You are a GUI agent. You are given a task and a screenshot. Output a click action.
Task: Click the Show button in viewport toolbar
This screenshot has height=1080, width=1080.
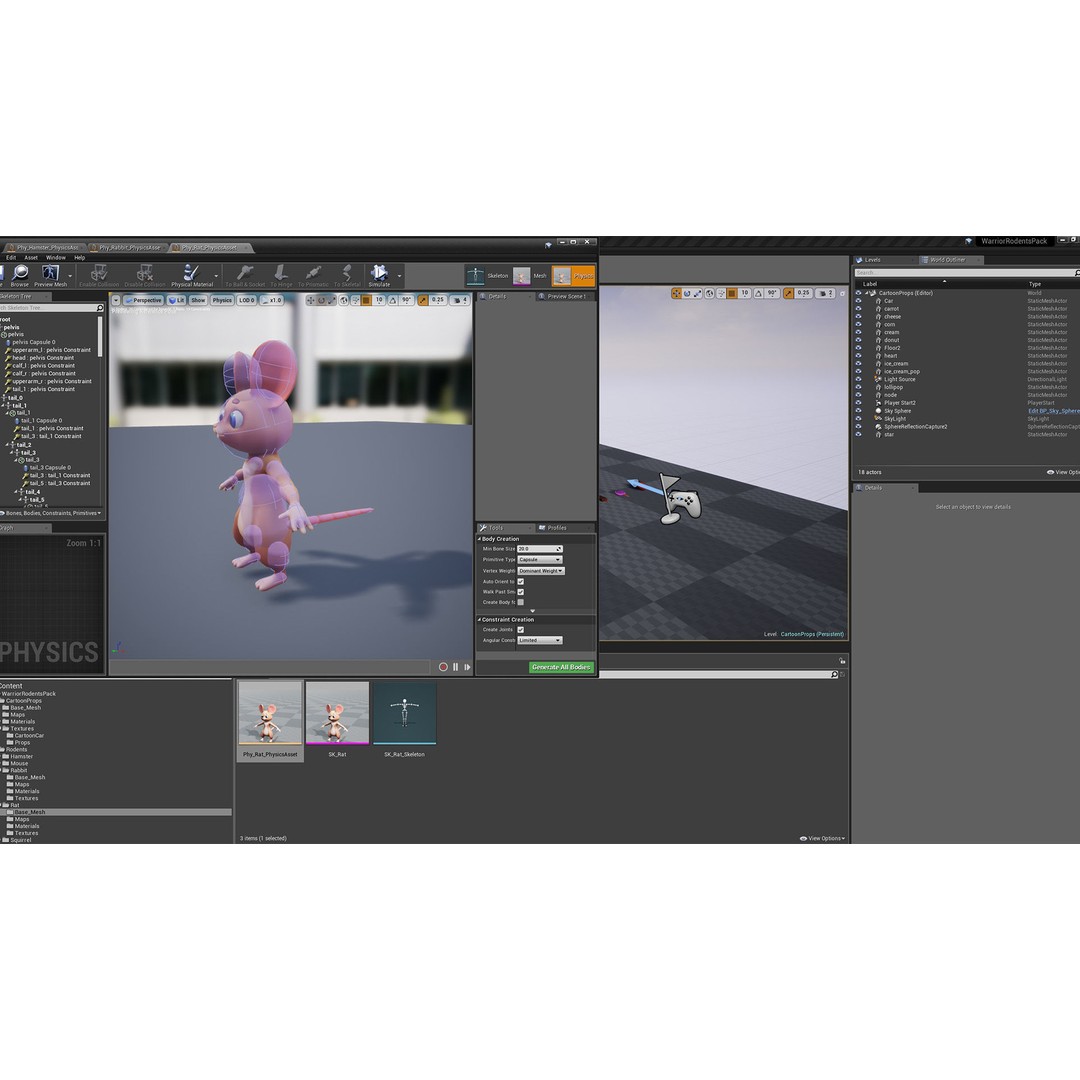pos(198,300)
